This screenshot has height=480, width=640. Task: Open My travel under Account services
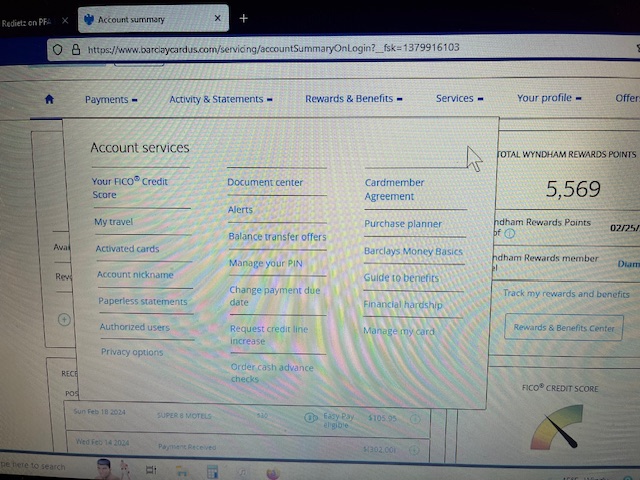(x=113, y=222)
